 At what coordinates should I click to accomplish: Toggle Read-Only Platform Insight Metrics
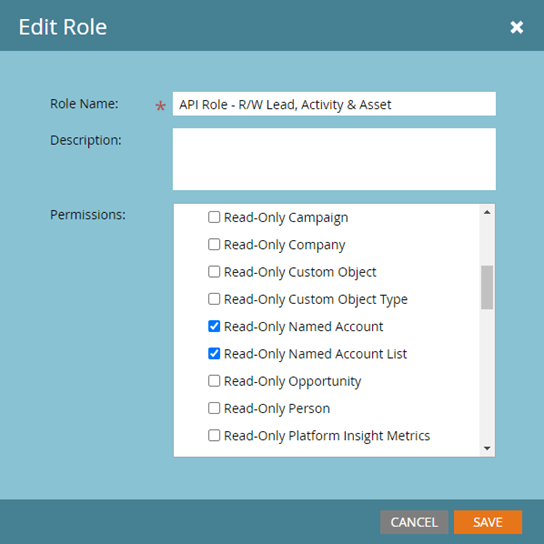pos(214,435)
